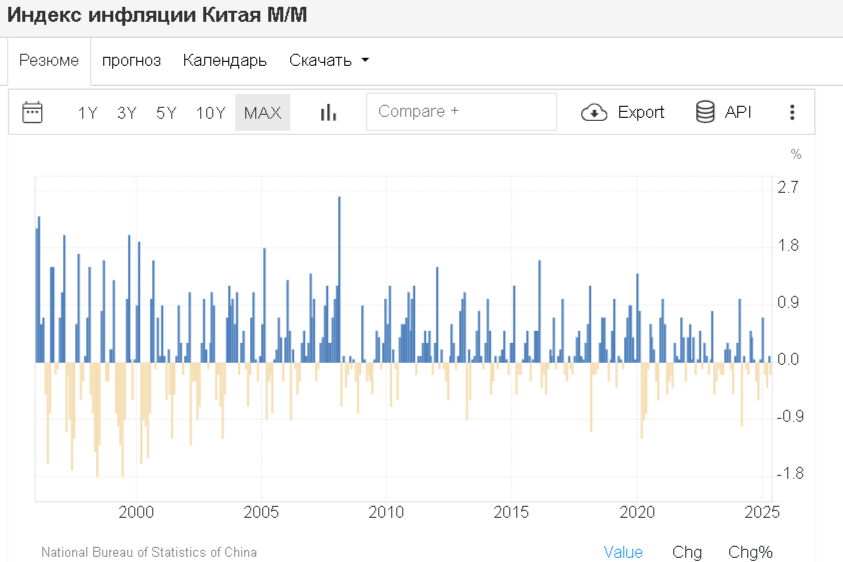Open the calendar date picker icon
Image resolution: width=843 pixels, height=562 pixels.
coord(33,112)
